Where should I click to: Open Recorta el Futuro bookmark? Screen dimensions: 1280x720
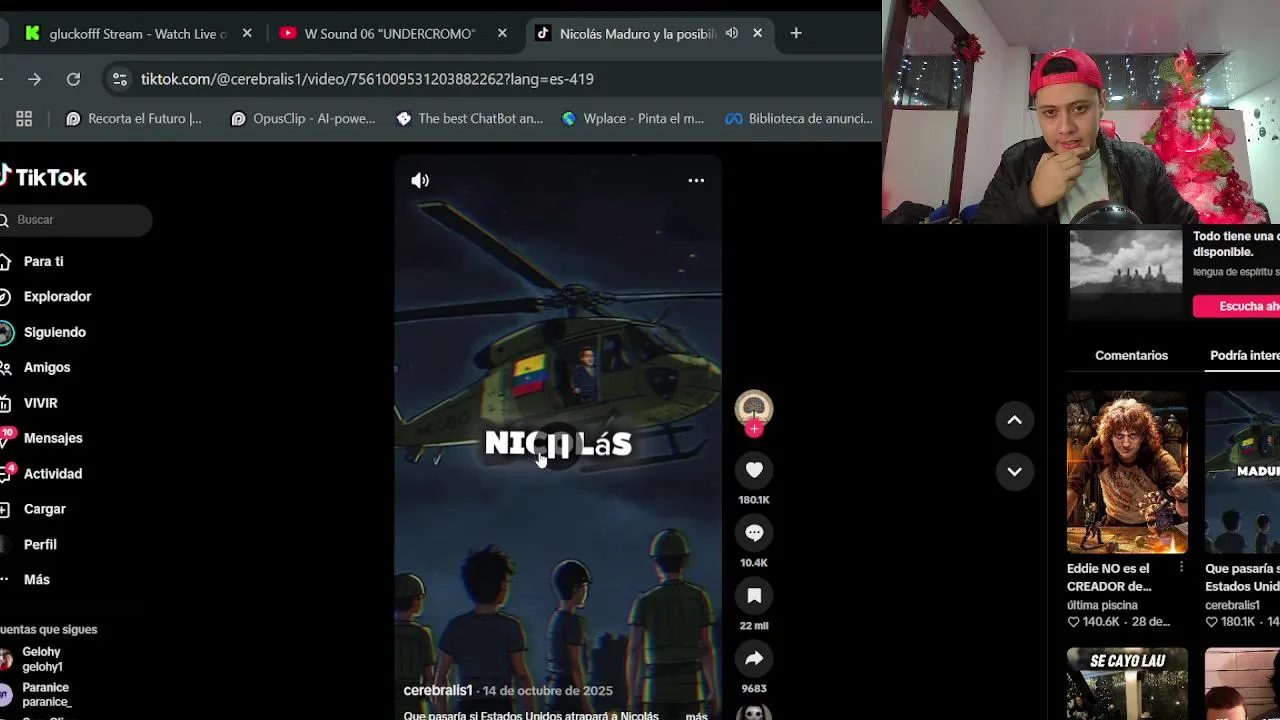(x=134, y=118)
